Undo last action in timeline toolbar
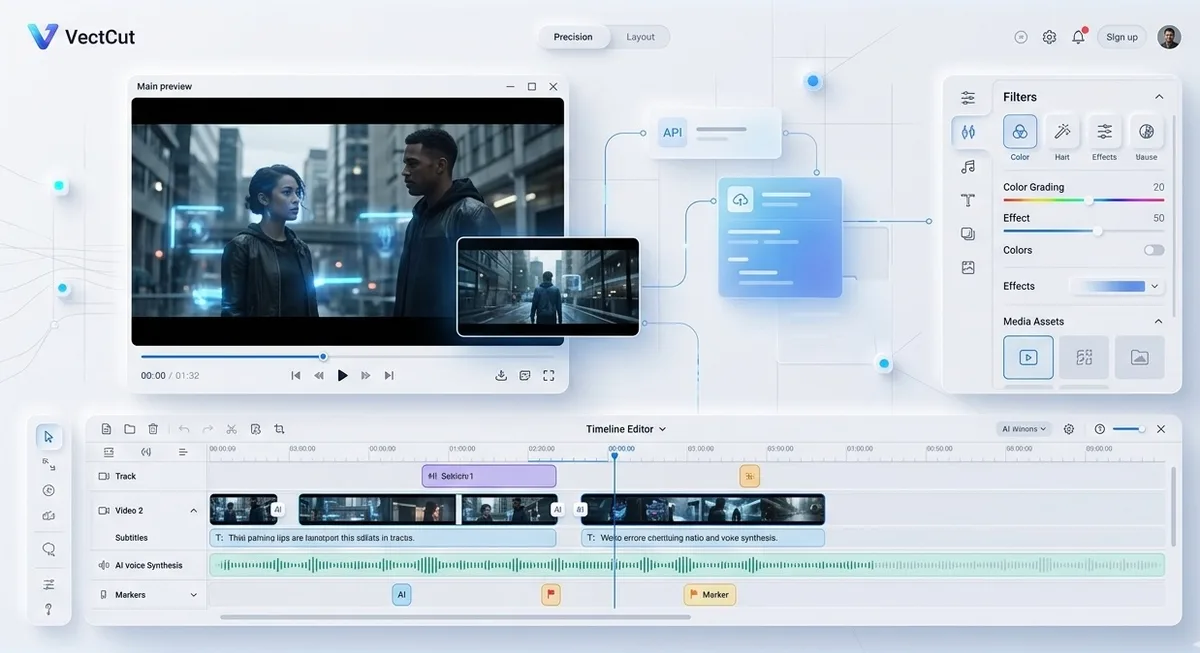Viewport: 1200px width, 653px height. [x=184, y=429]
